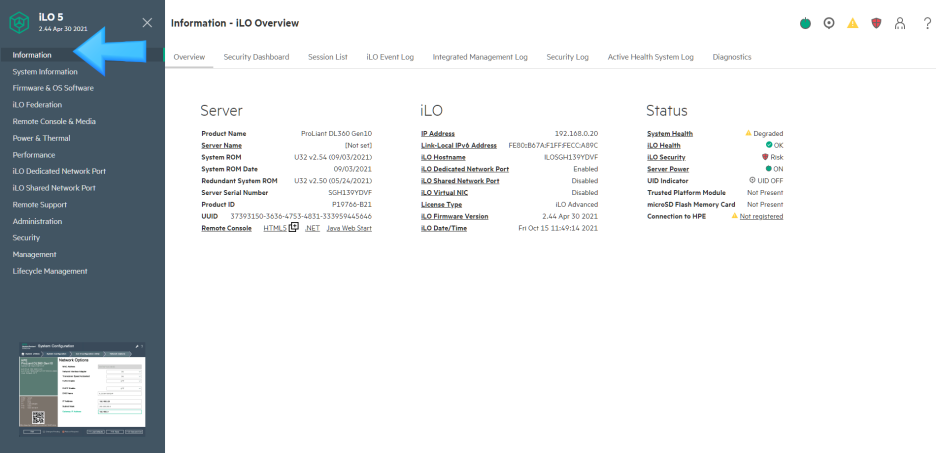This screenshot has width=936, height=453.
Task: Open Firmware & OS Software
Action: (x=53, y=88)
